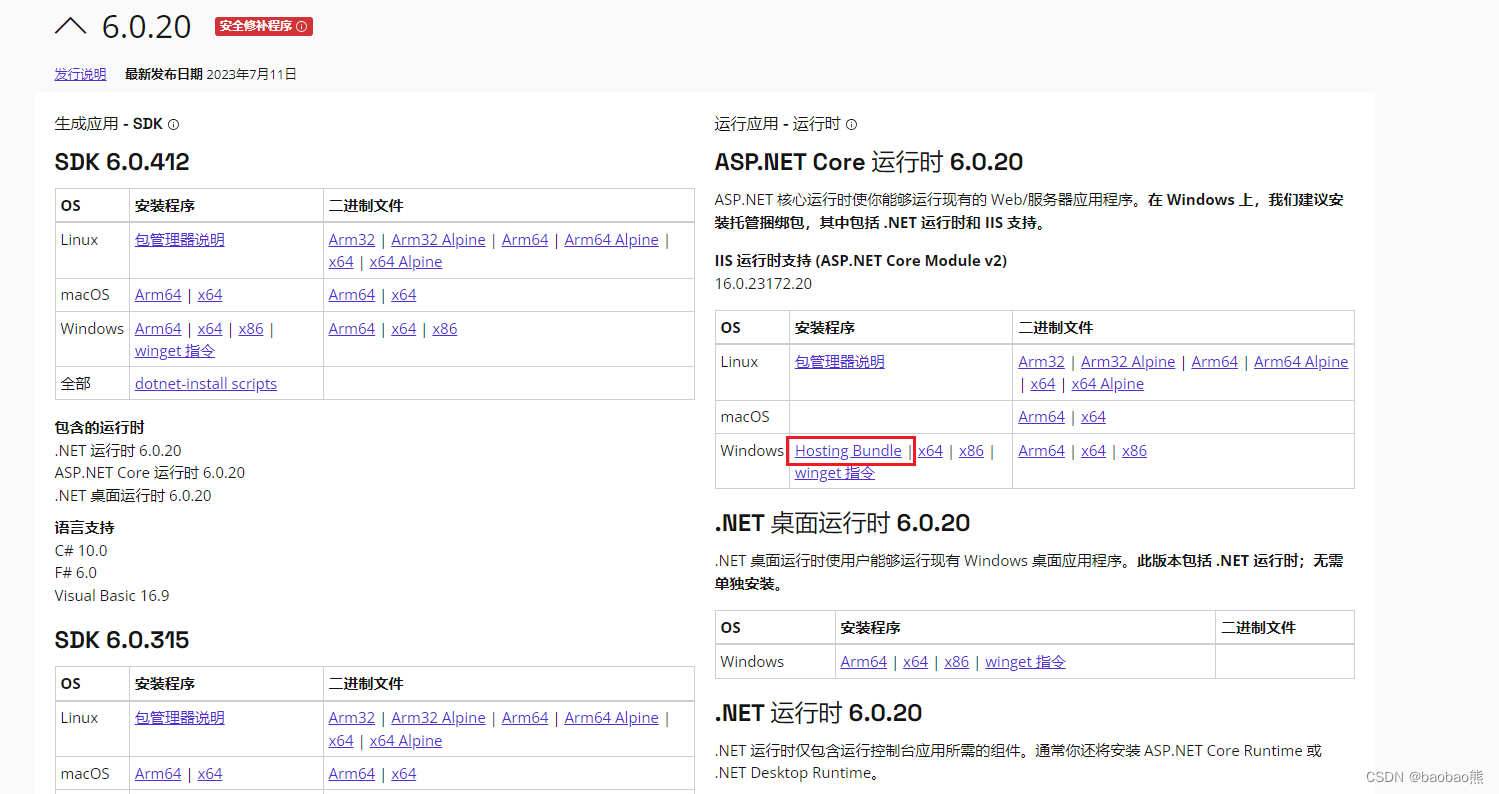
Task: Download the Windows x64 installer for SDK 6.0.412
Action: (x=210, y=329)
